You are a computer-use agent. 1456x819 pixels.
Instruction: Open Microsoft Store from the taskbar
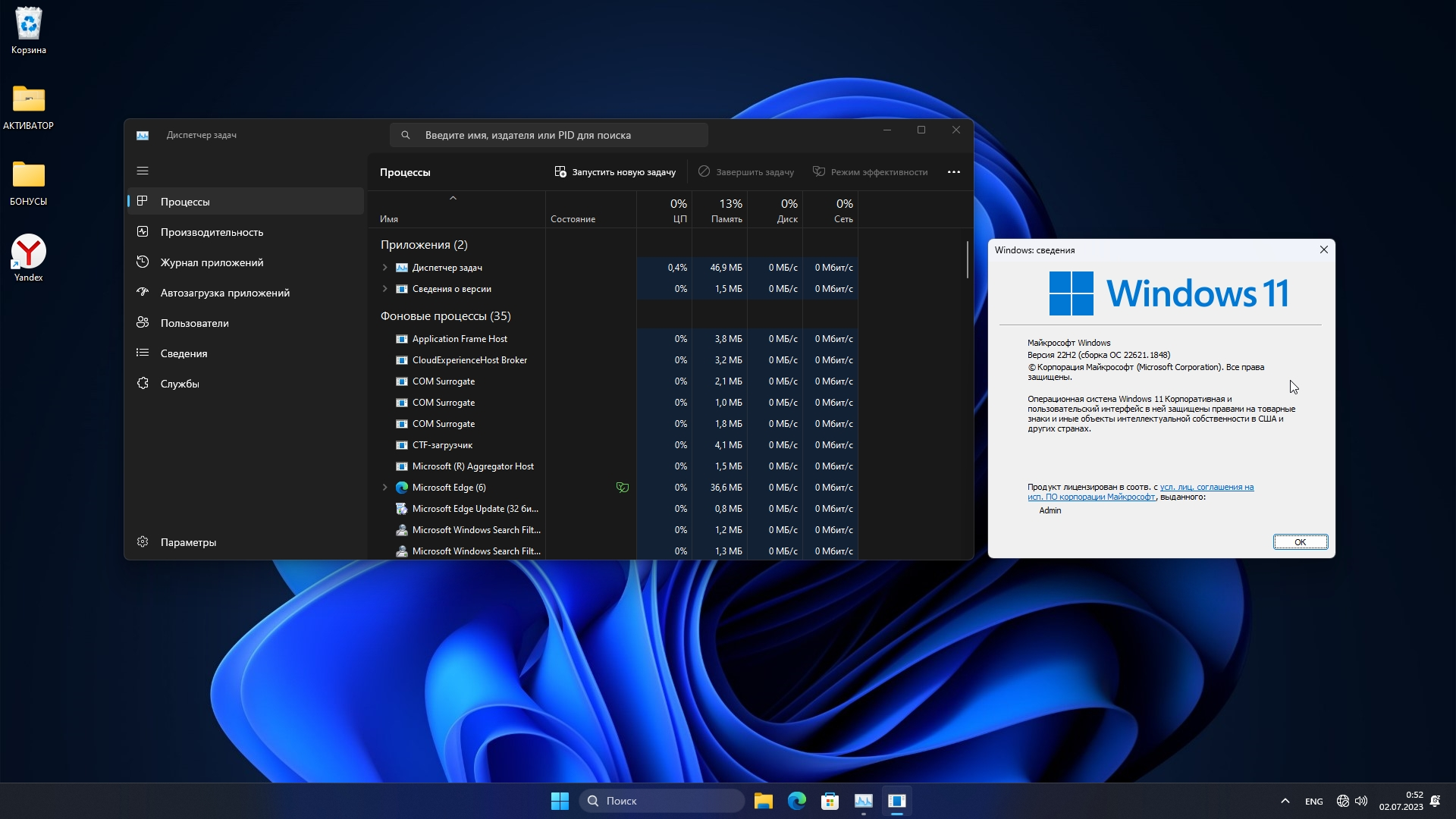(x=830, y=801)
